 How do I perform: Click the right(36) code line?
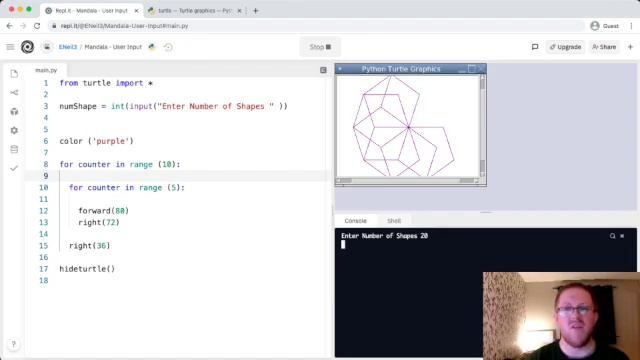point(89,246)
